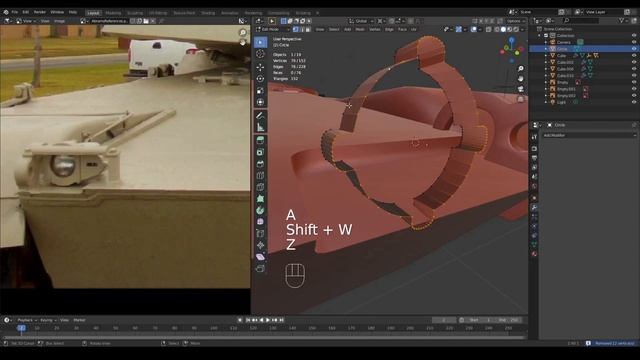
Task: Open the Edit menu
Action: pos(26,12)
